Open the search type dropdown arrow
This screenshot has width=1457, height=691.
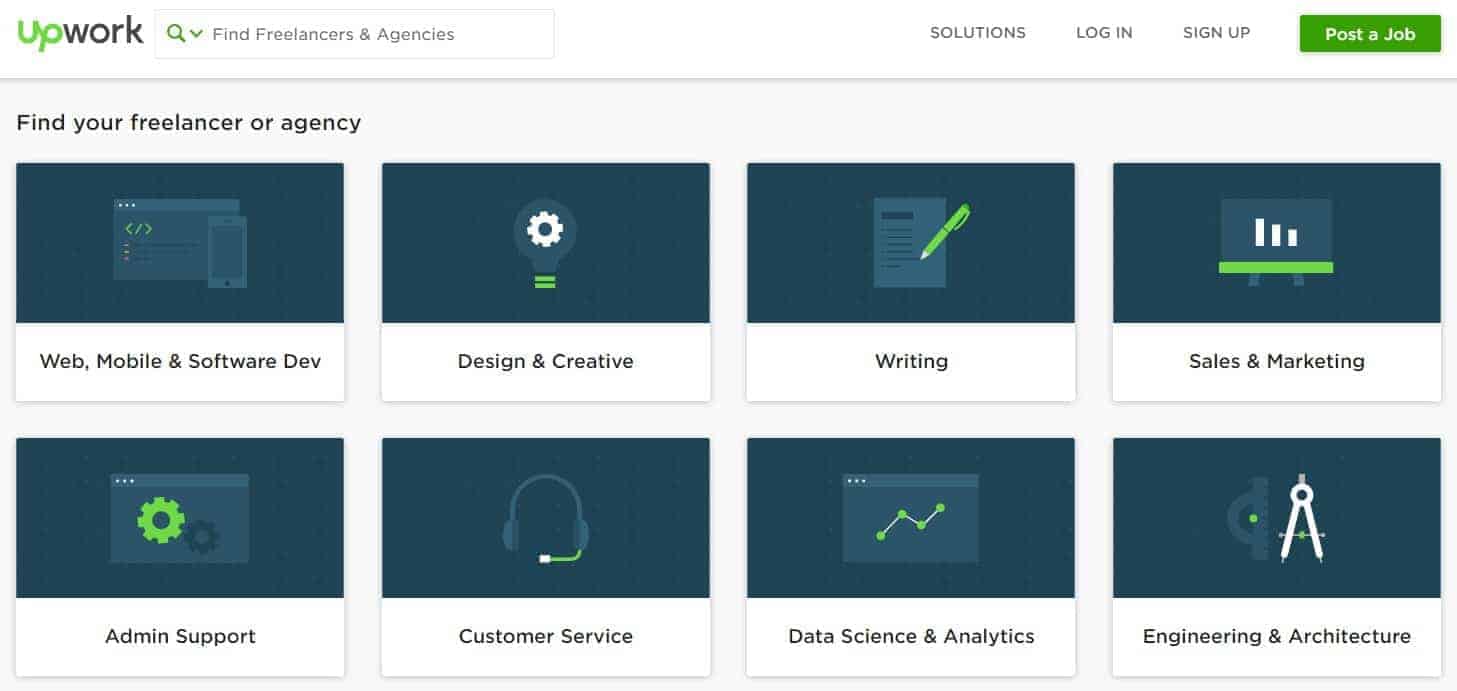click(x=196, y=34)
